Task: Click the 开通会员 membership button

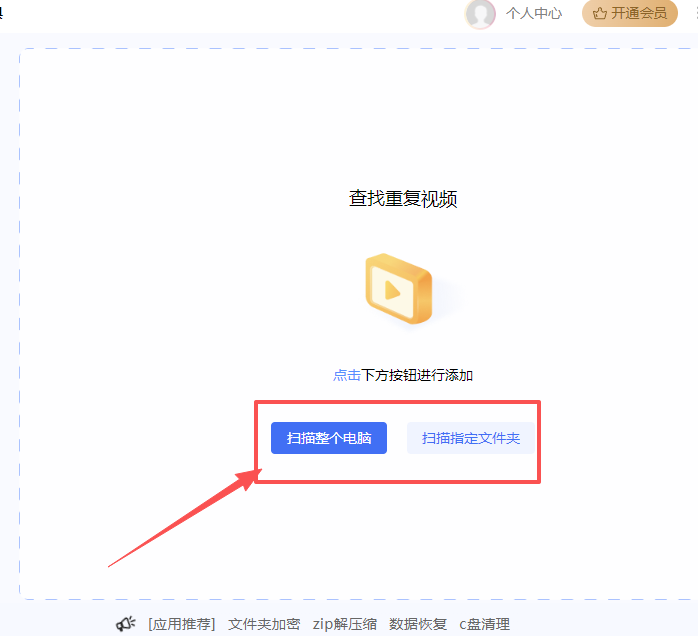Action: 630,14
